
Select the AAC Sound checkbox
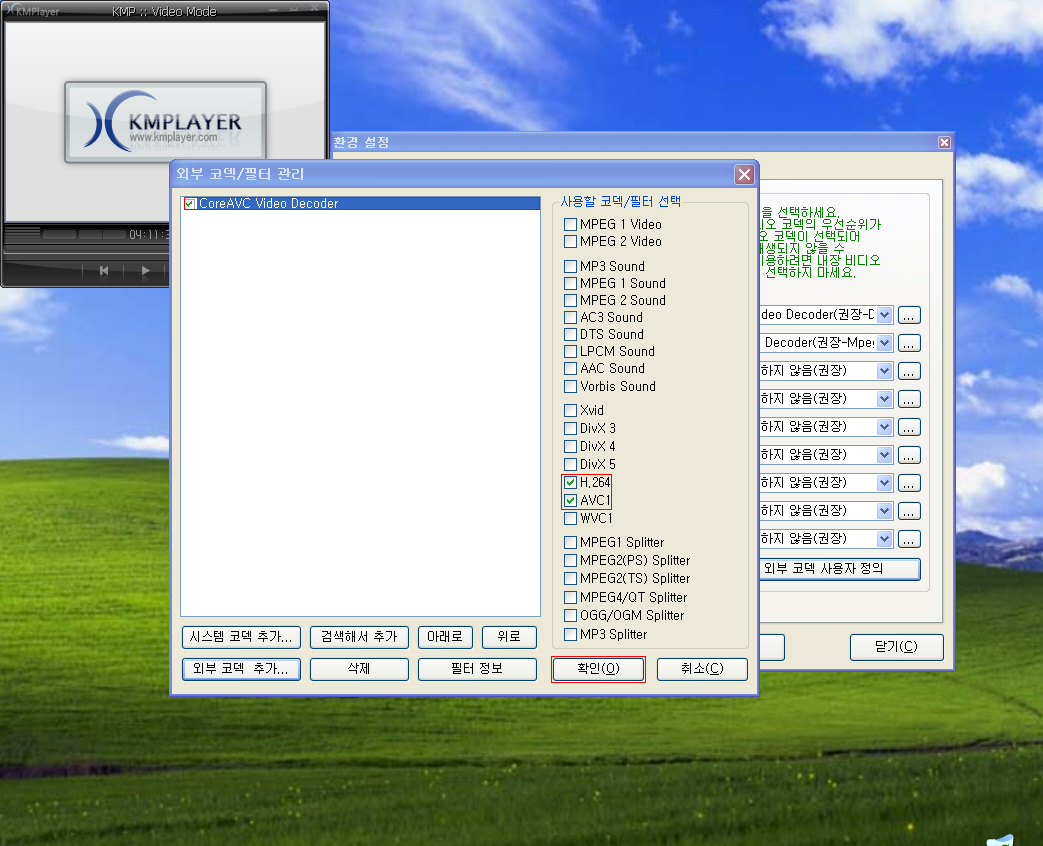[x=570, y=368]
